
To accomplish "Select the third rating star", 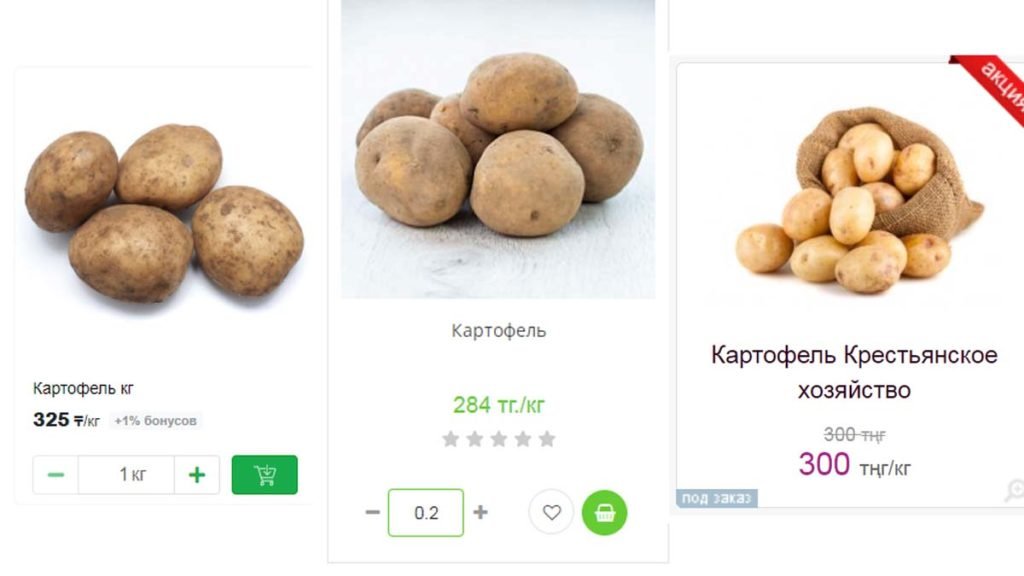I will pos(499,439).
